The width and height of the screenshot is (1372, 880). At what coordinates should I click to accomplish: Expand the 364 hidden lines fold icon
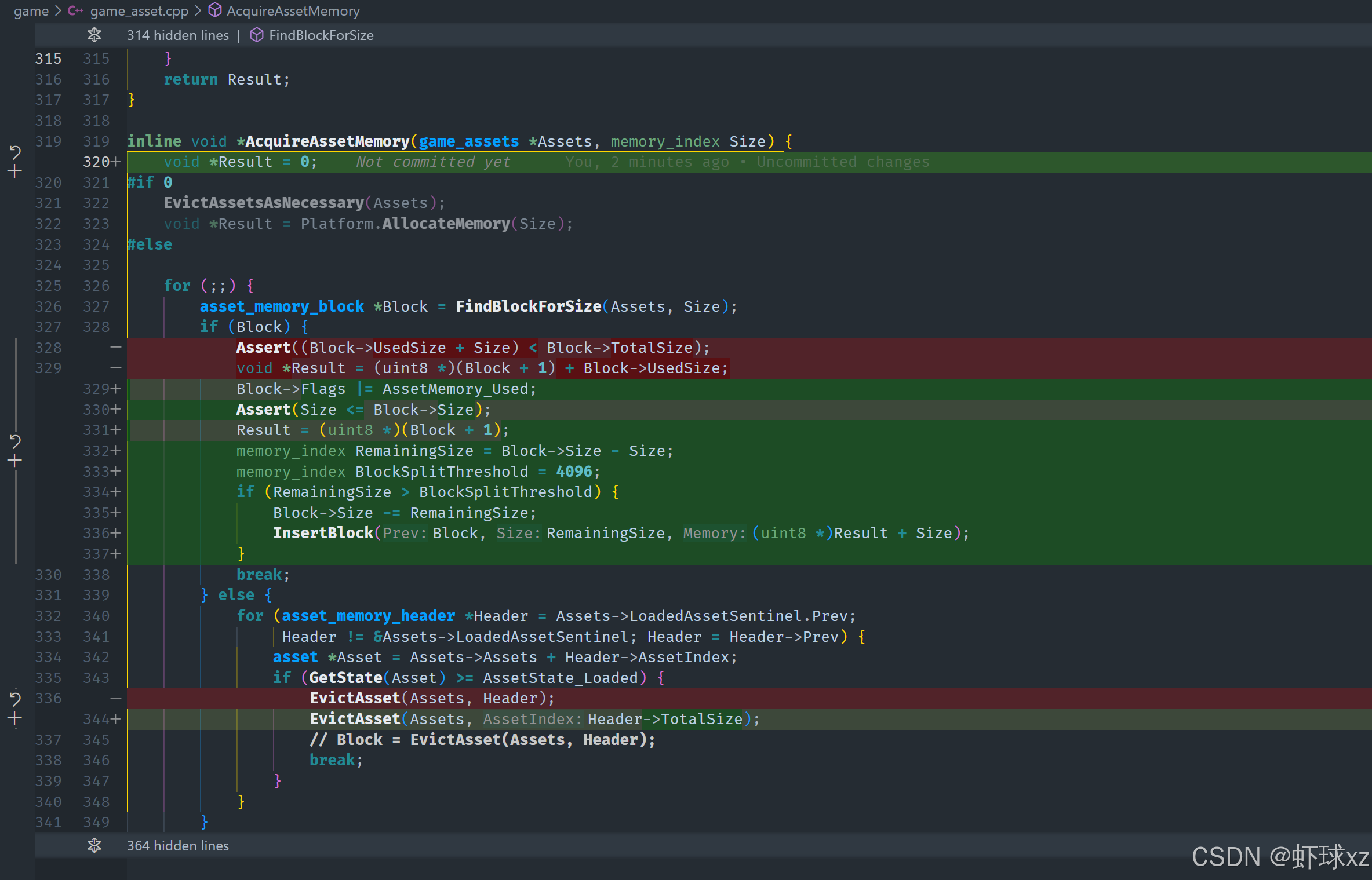[x=94, y=846]
